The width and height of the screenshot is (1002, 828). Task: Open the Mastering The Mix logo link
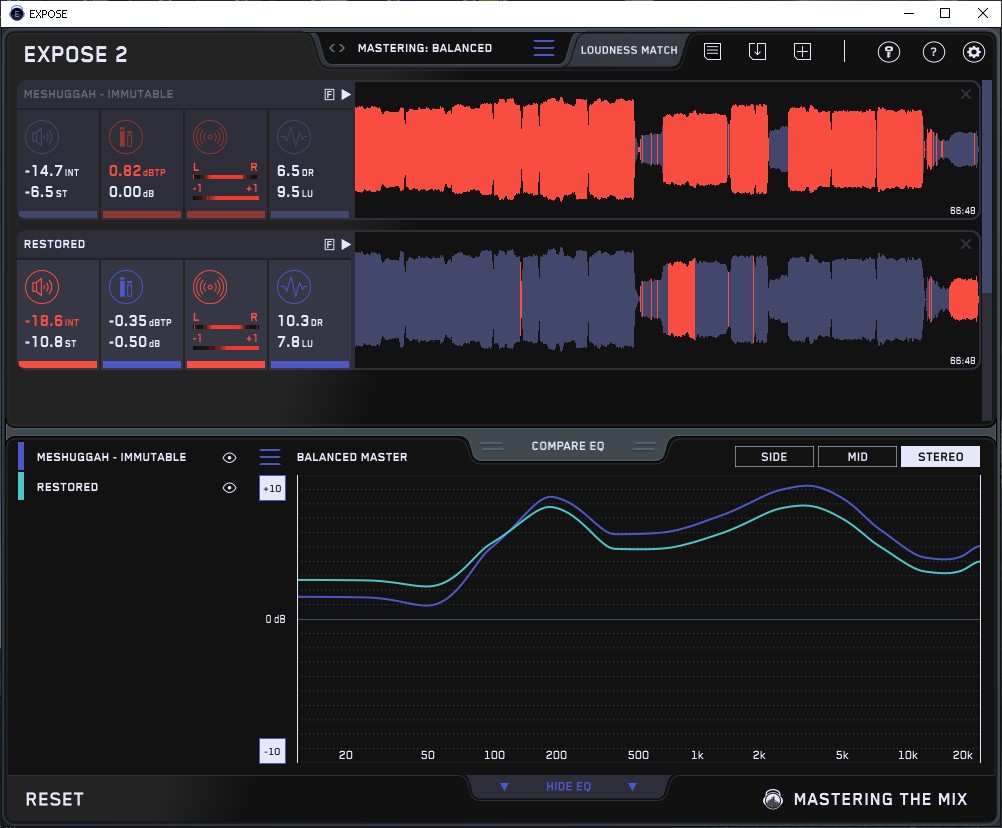[x=866, y=799]
